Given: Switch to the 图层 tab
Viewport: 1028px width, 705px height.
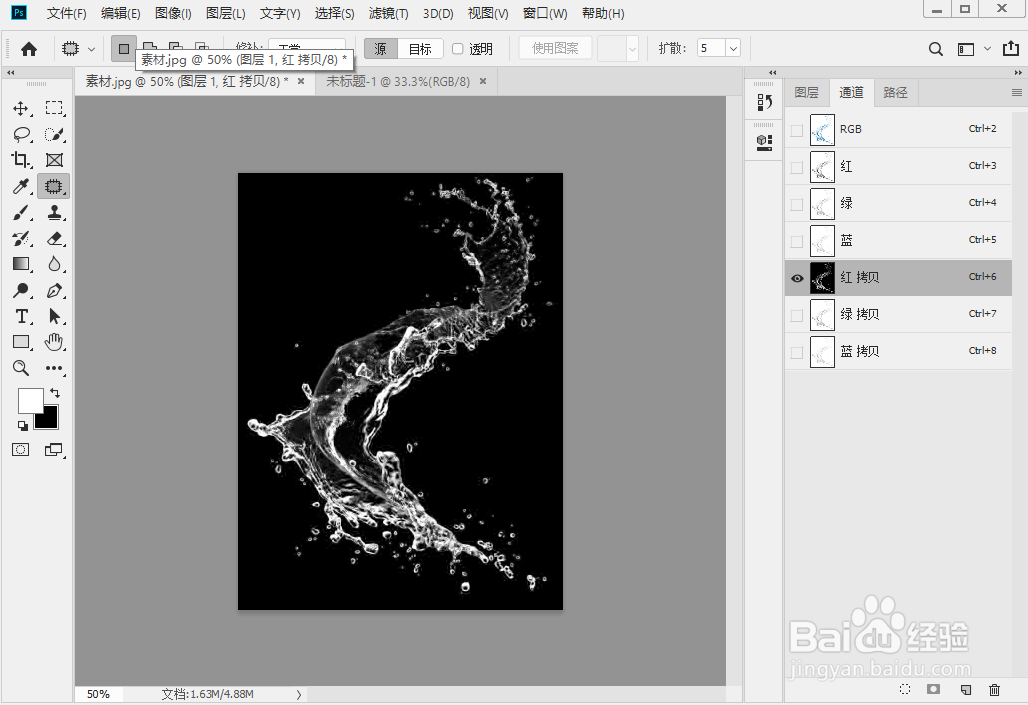Looking at the screenshot, I should (806, 92).
